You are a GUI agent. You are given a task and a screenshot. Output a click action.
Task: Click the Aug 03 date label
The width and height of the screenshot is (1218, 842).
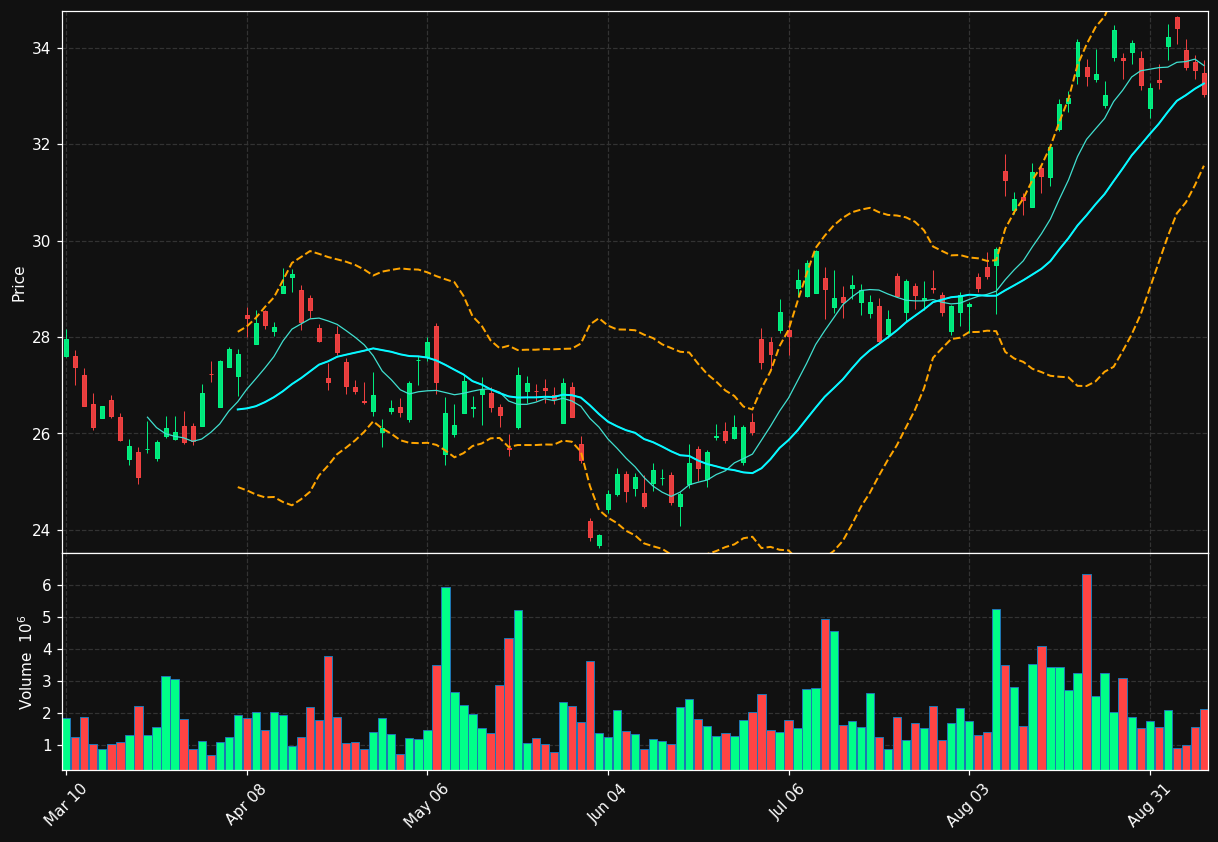click(967, 803)
